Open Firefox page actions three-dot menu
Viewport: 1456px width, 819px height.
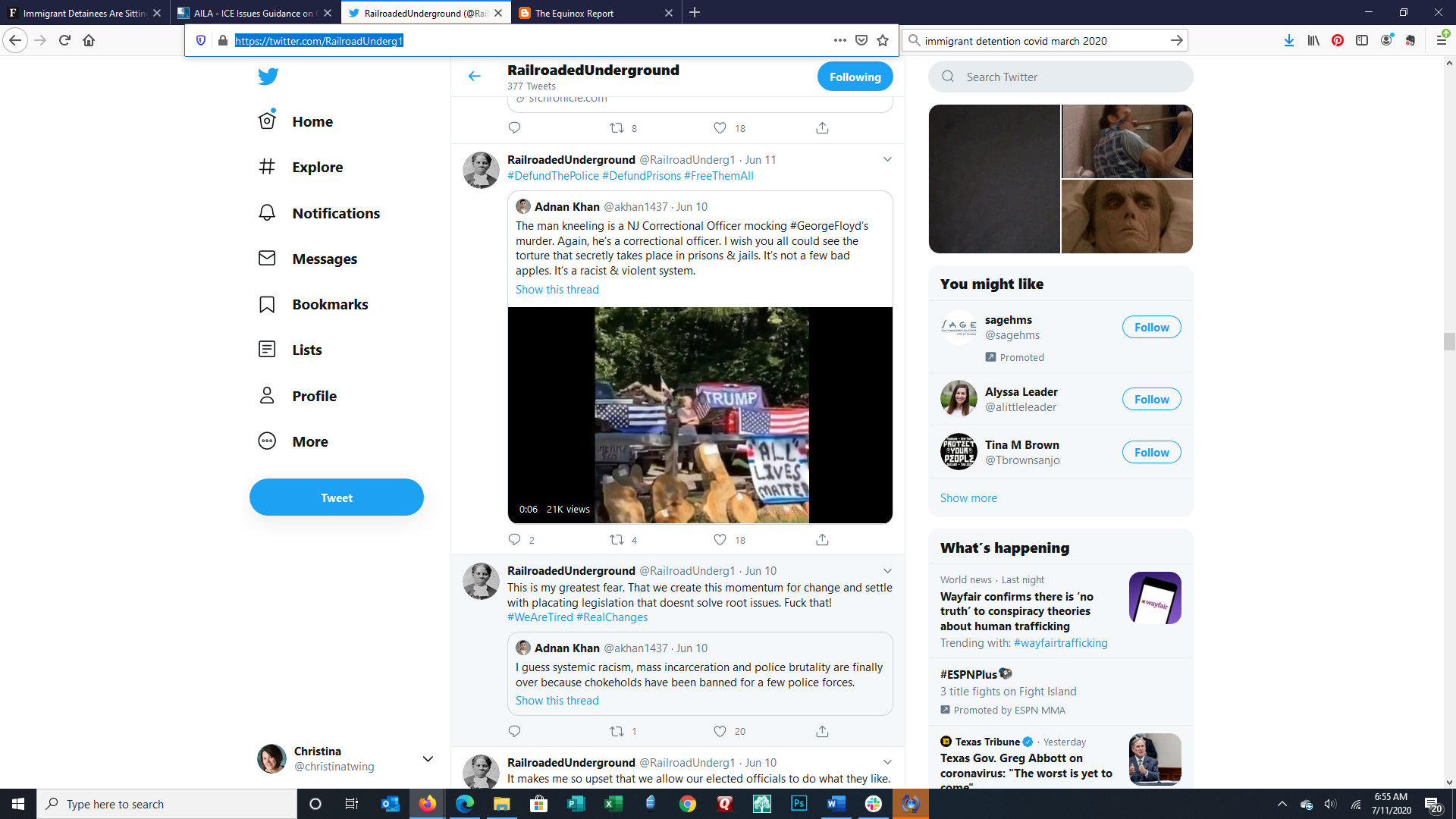(839, 40)
